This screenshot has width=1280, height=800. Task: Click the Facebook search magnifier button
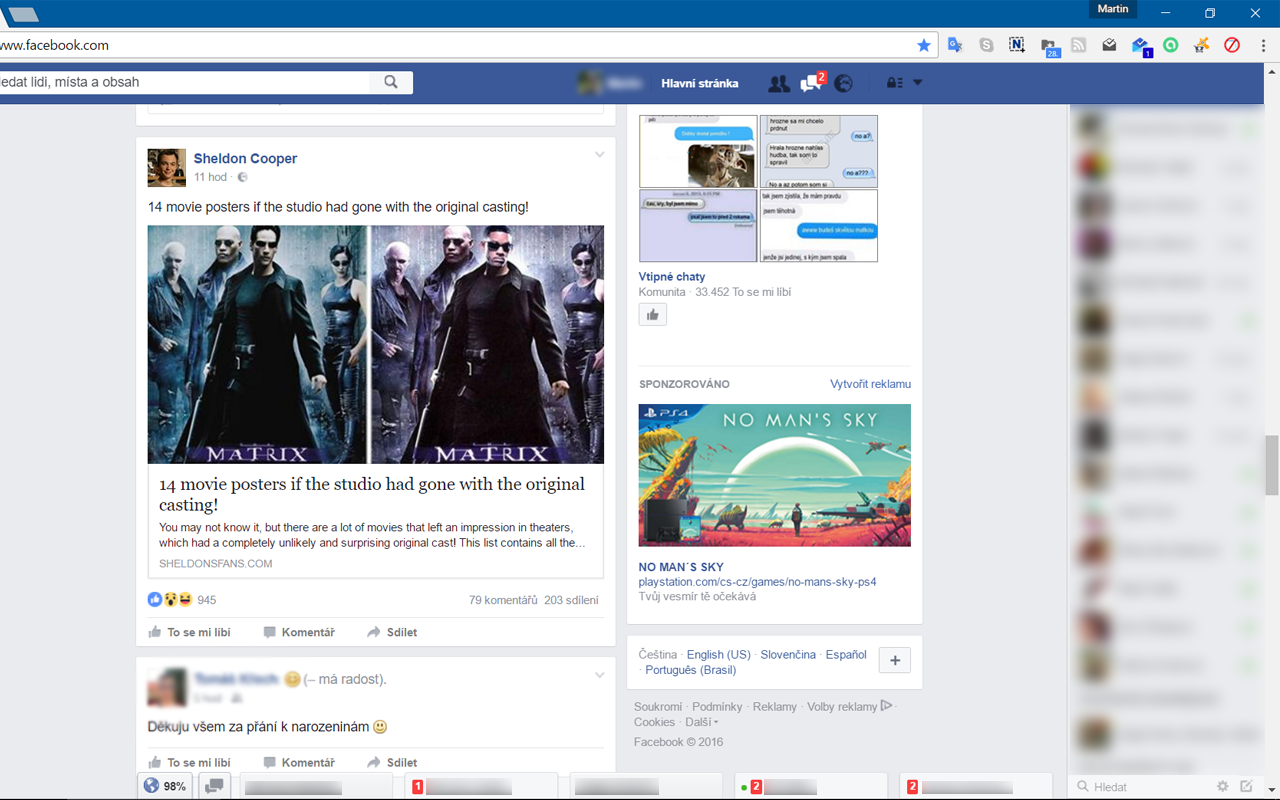[x=391, y=82]
